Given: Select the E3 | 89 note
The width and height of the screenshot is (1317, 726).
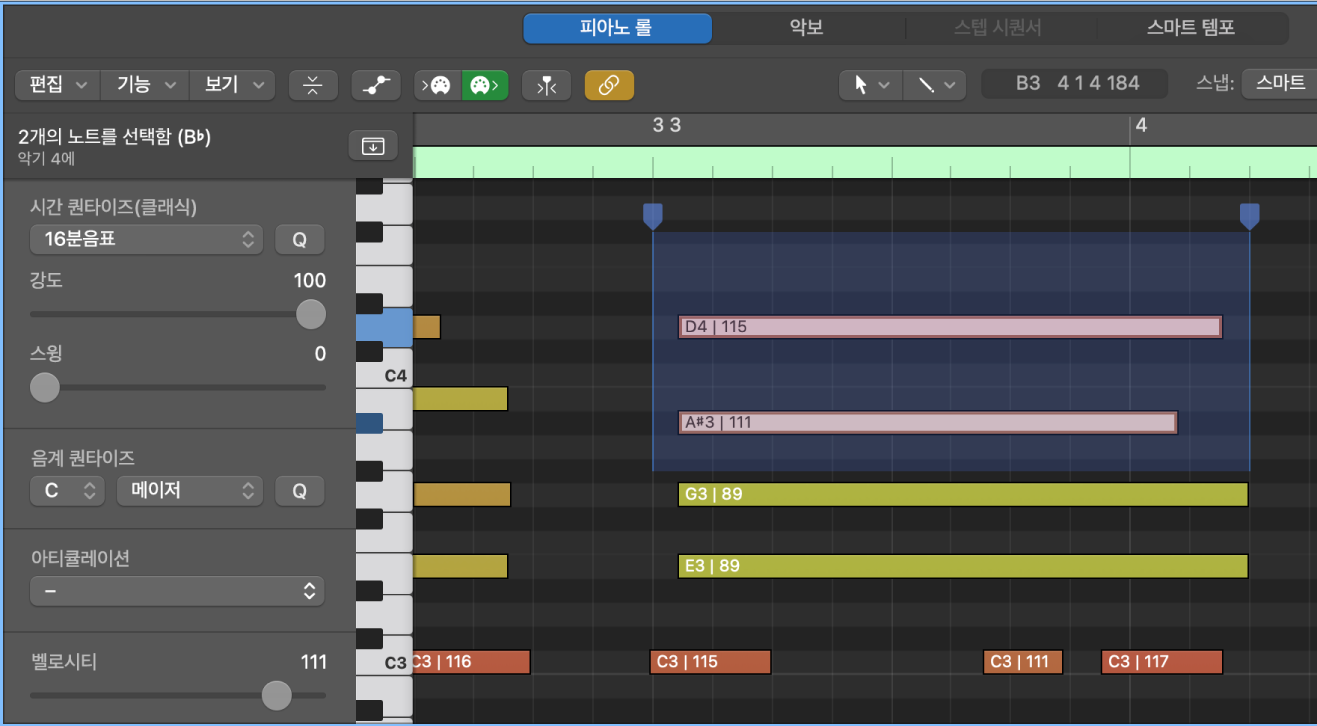Looking at the screenshot, I should click(x=963, y=566).
